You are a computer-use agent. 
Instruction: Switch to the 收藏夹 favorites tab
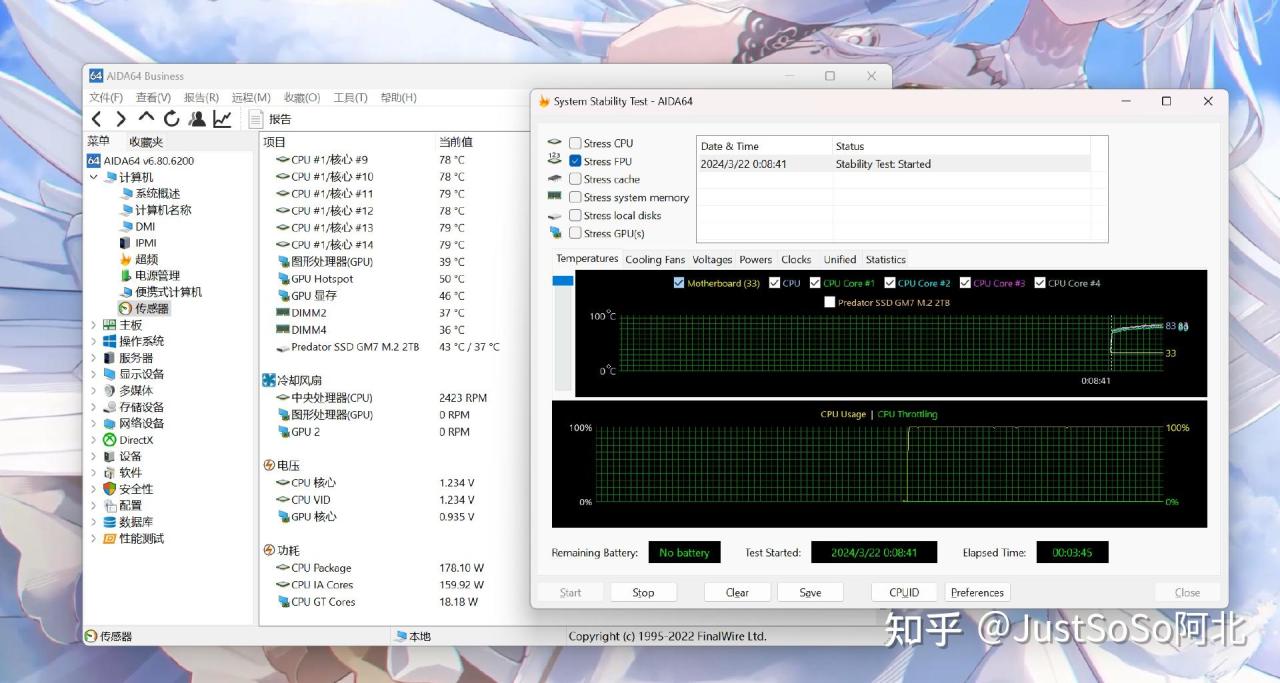(146, 142)
